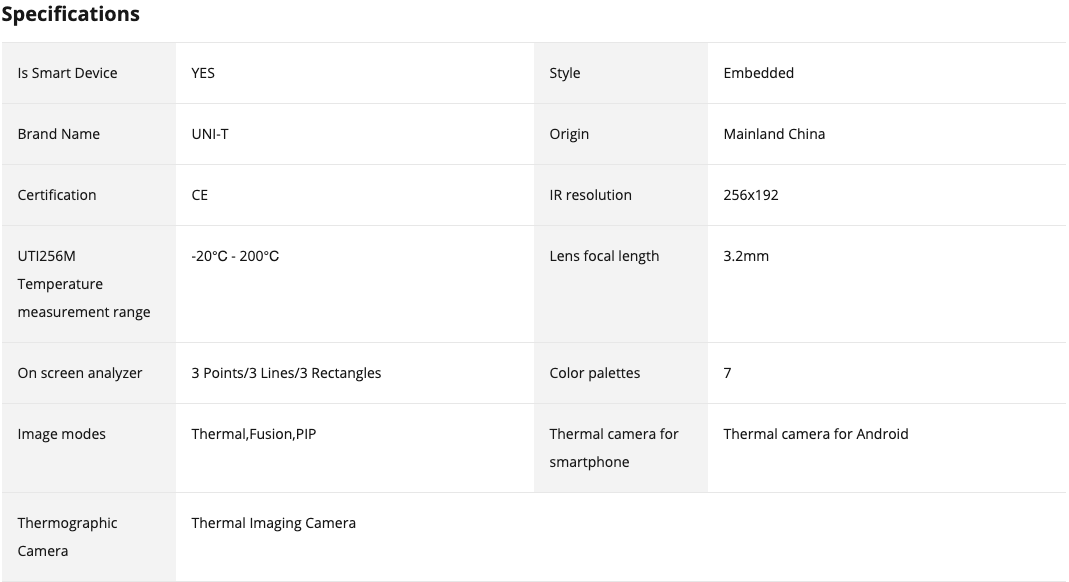Click the Brand Name label cell
The height and width of the screenshot is (582, 1069).
click(x=89, y=134)
